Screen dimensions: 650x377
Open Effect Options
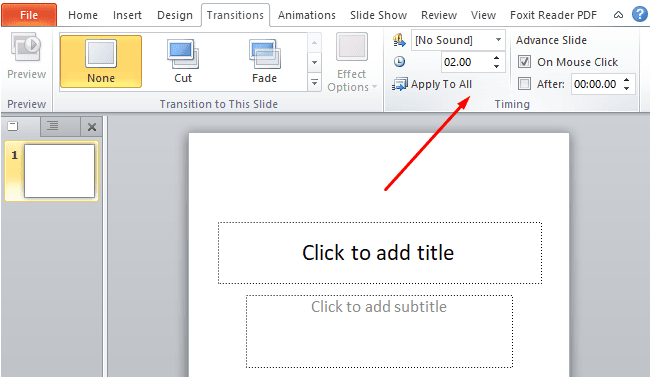[x=352, y=63]
